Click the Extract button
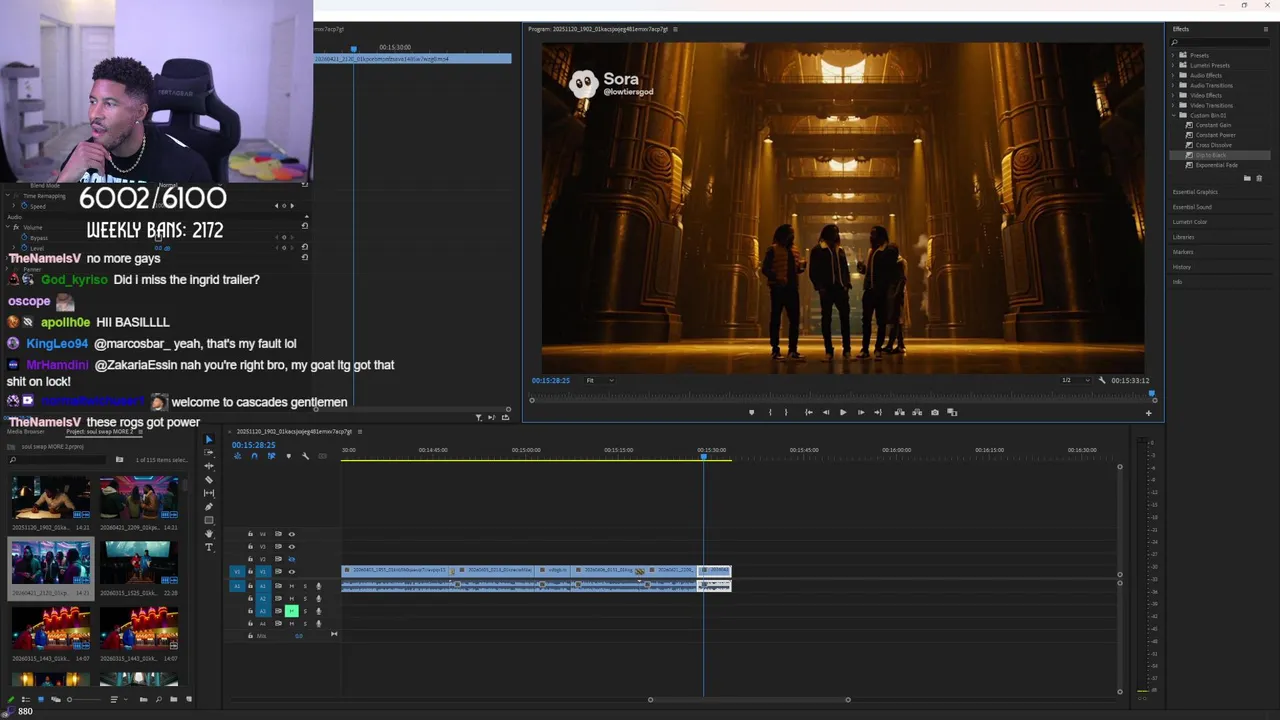The width and height of the screenshot is (1280, 720). (917, 412)
